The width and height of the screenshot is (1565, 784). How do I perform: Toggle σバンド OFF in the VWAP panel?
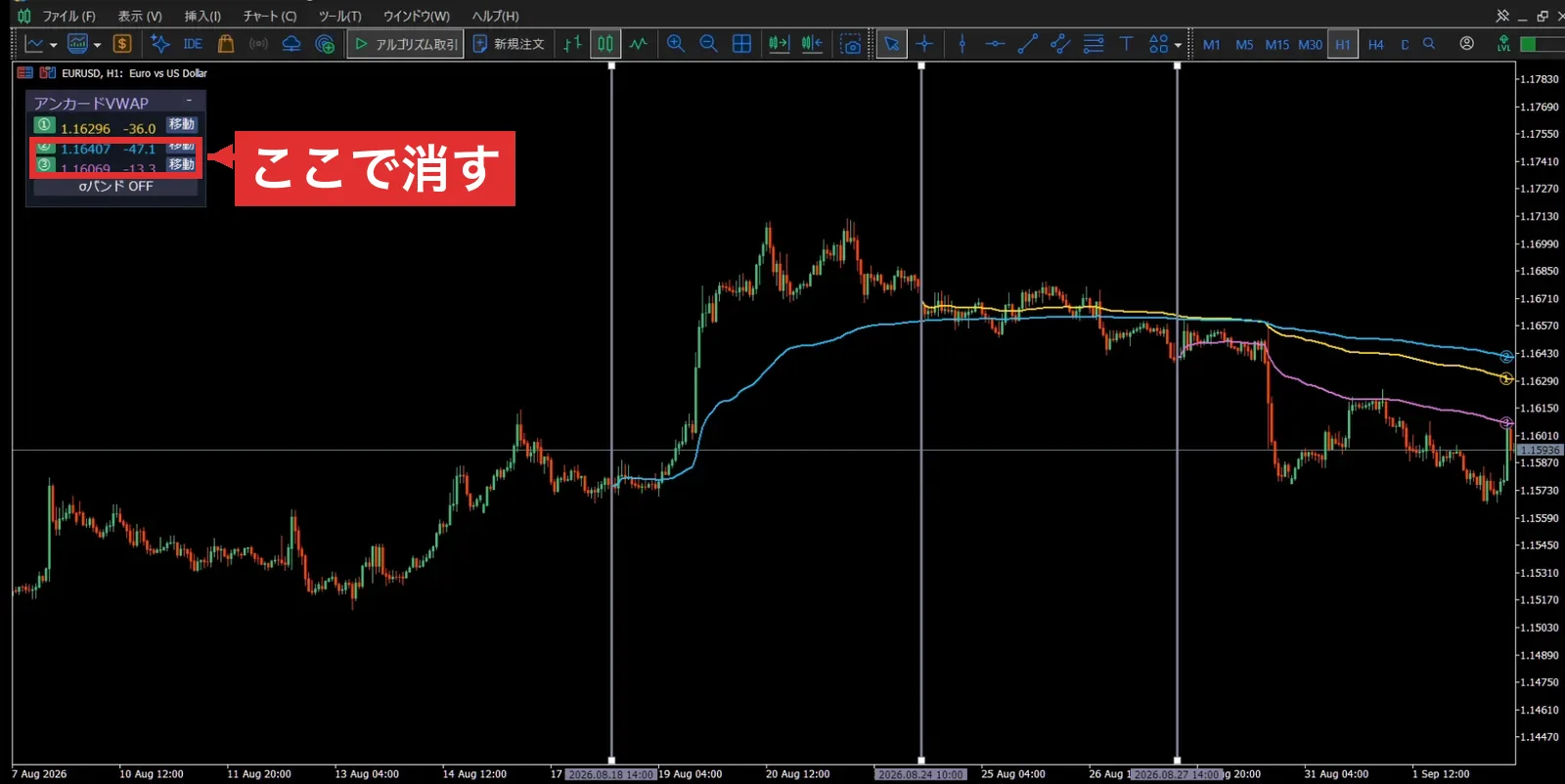(115, 186)
